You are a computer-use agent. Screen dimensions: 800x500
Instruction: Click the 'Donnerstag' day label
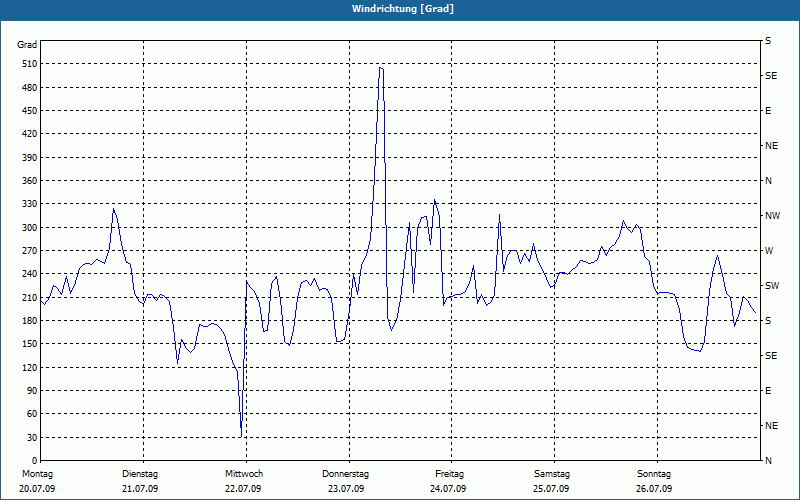click(x=345, y=474)
